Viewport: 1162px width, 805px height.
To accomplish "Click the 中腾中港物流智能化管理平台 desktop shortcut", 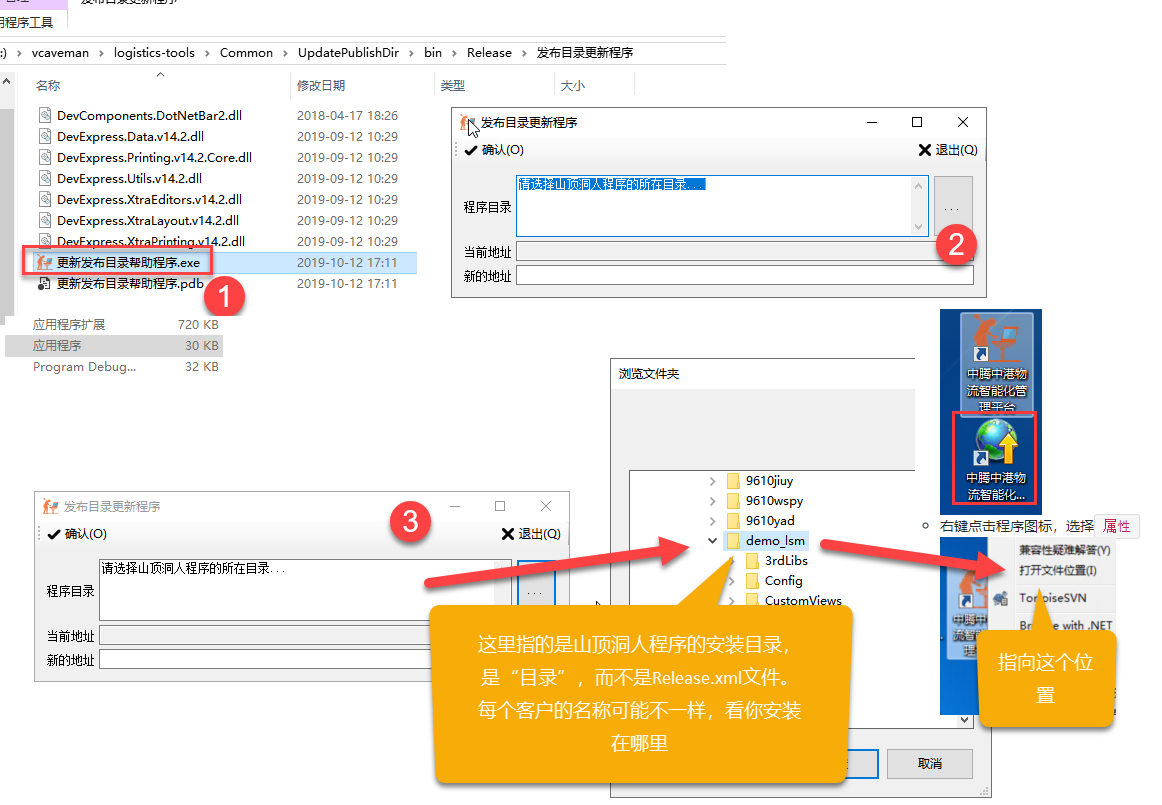I will [x=995, y=362].
